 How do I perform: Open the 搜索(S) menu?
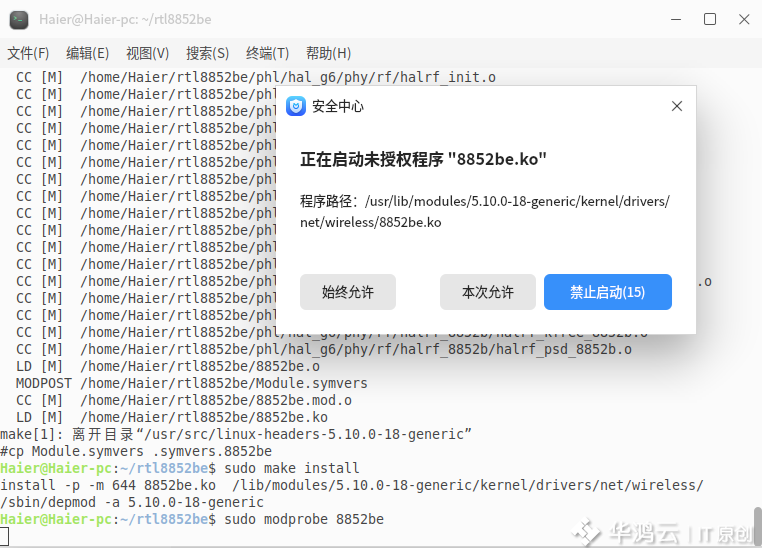pyautogui.click(x=208, y=53)
